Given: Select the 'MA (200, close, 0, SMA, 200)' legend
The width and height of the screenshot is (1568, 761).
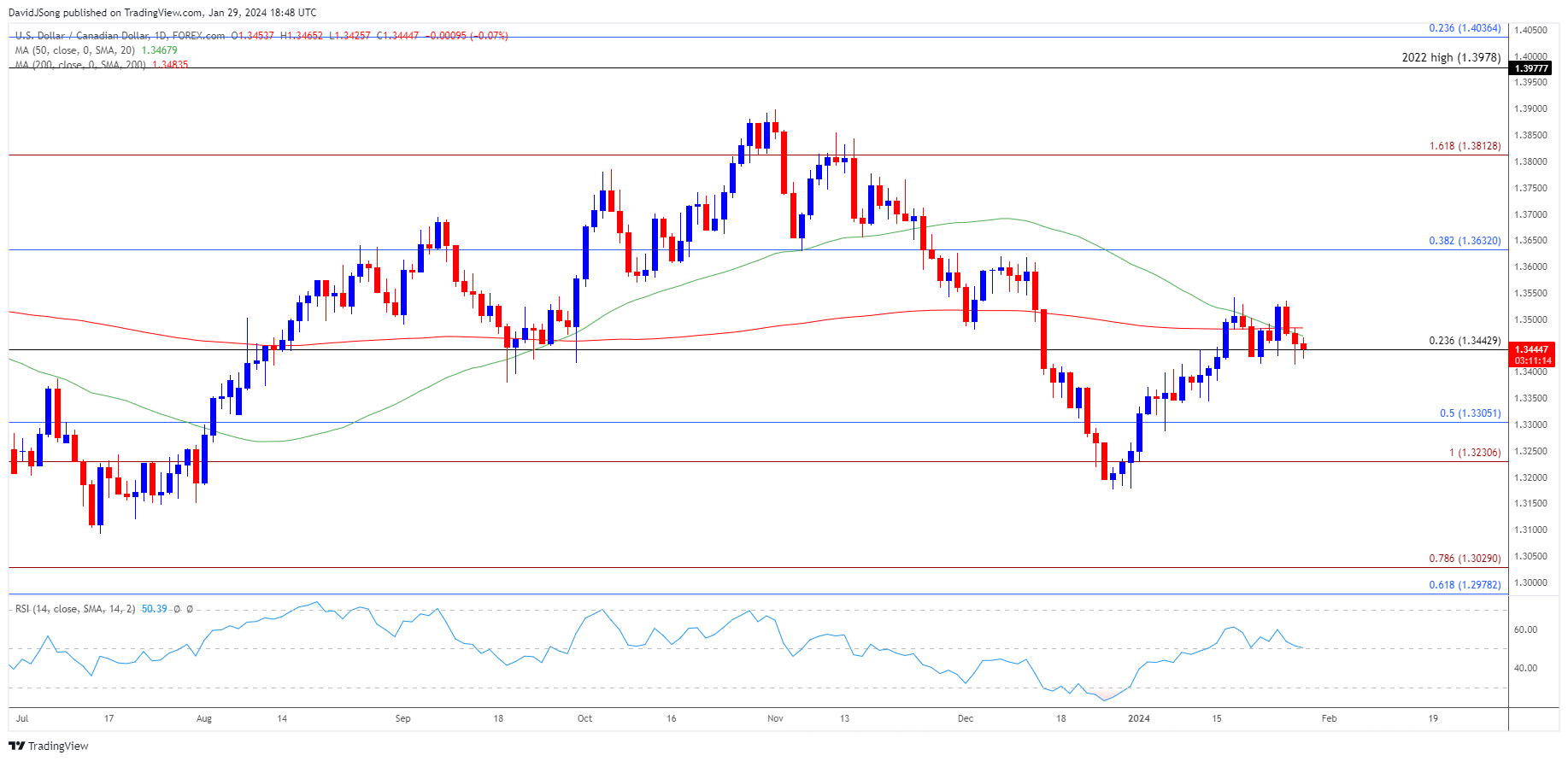Looking at the screenshot, I should coord(80,65).
